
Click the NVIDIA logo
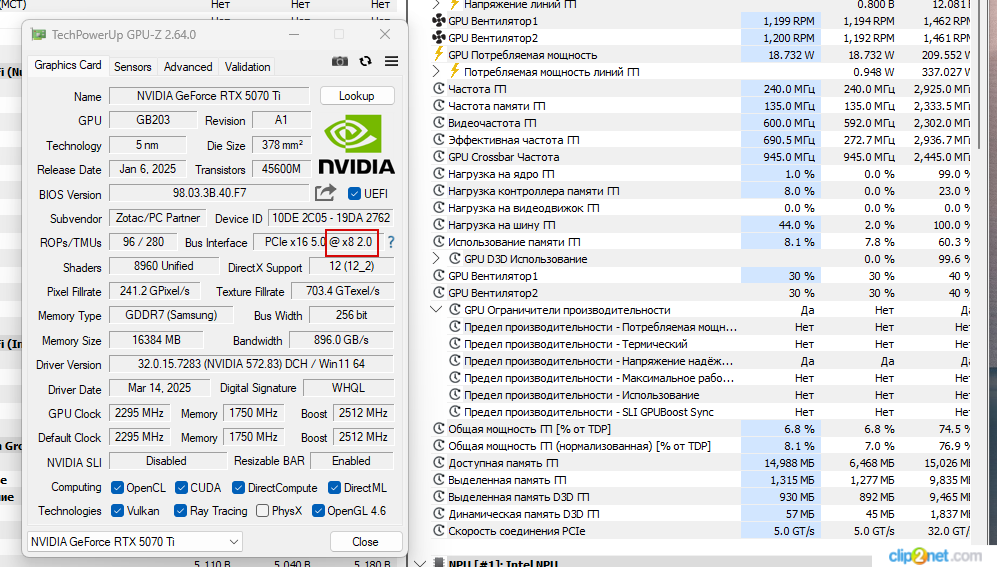(356, 144)
